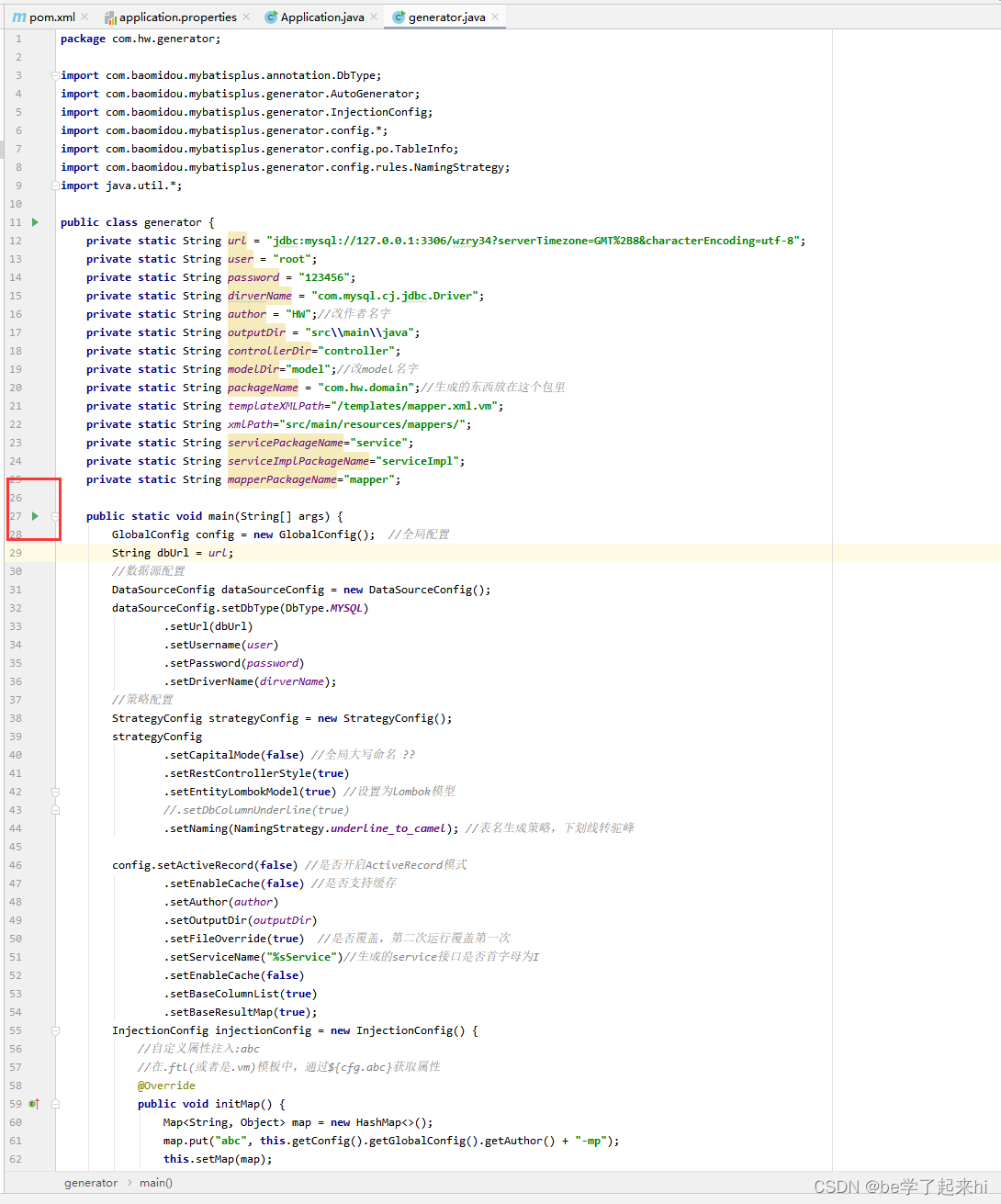Close the Application.java tab
Viewport: 1001px width, 1204px height.
pyautogui.click(x=374, y=17)
